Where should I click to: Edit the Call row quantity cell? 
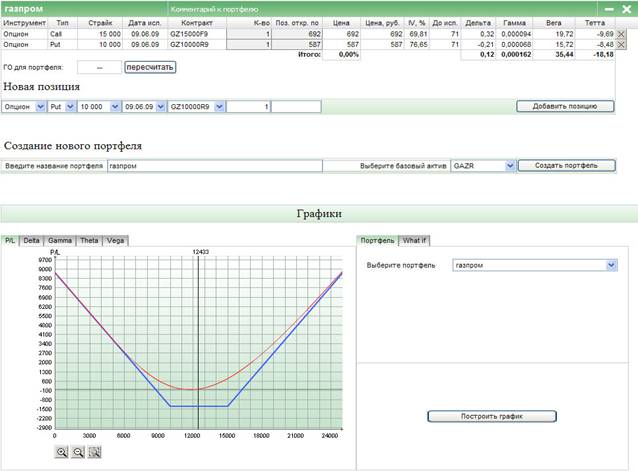(x=249, y=34)
